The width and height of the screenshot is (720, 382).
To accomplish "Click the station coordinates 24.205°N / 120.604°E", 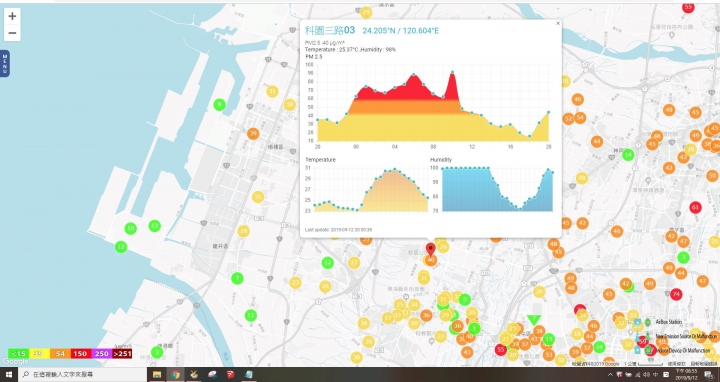I will (400, 31).
